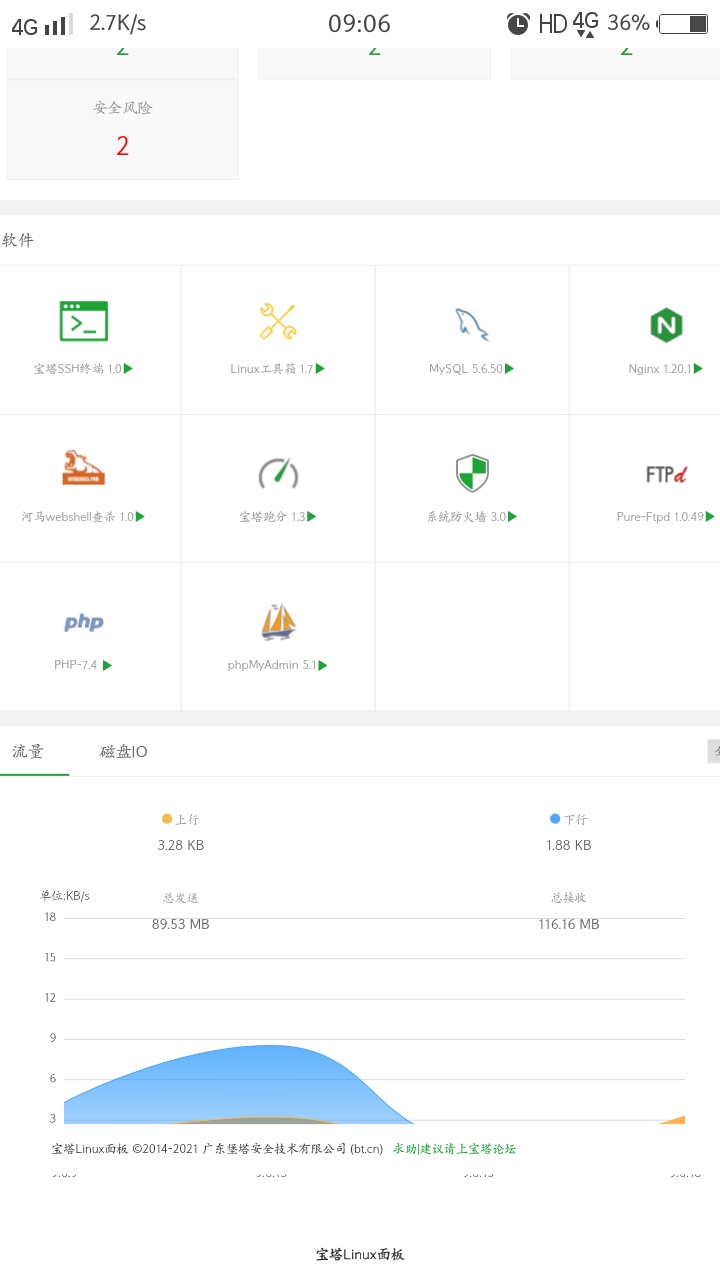Click the 宝塔Linux面板 page title at bottom
This screenshot has height=1280, width=720.
point(360,1254)
